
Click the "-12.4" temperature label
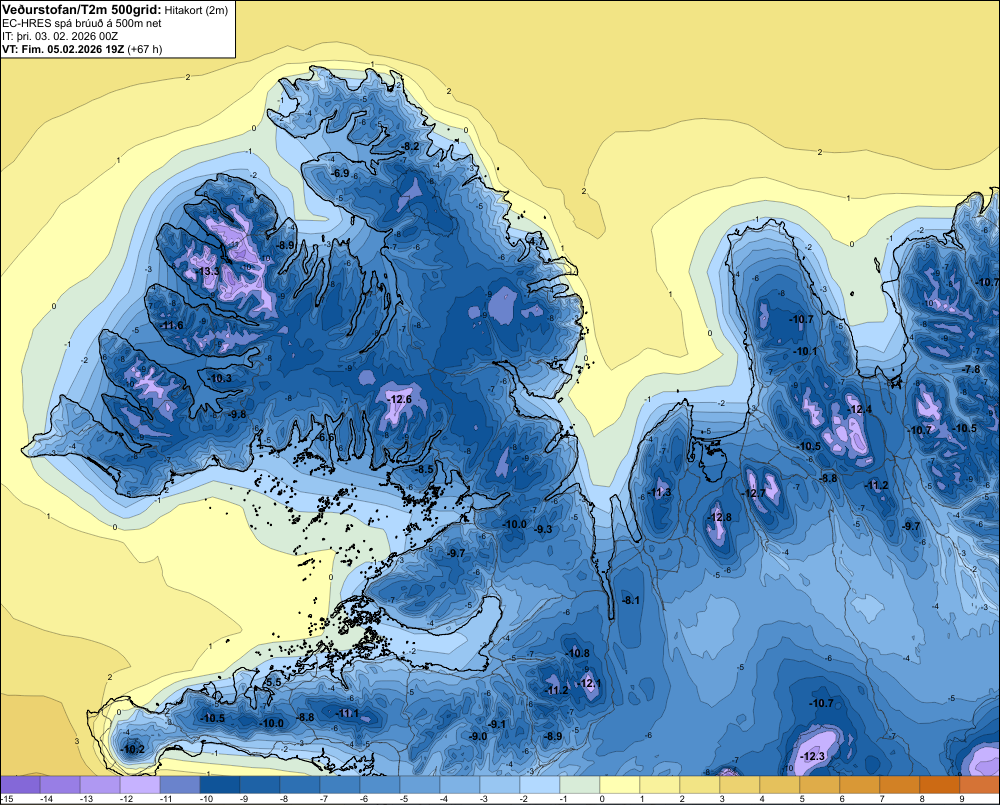859,409
